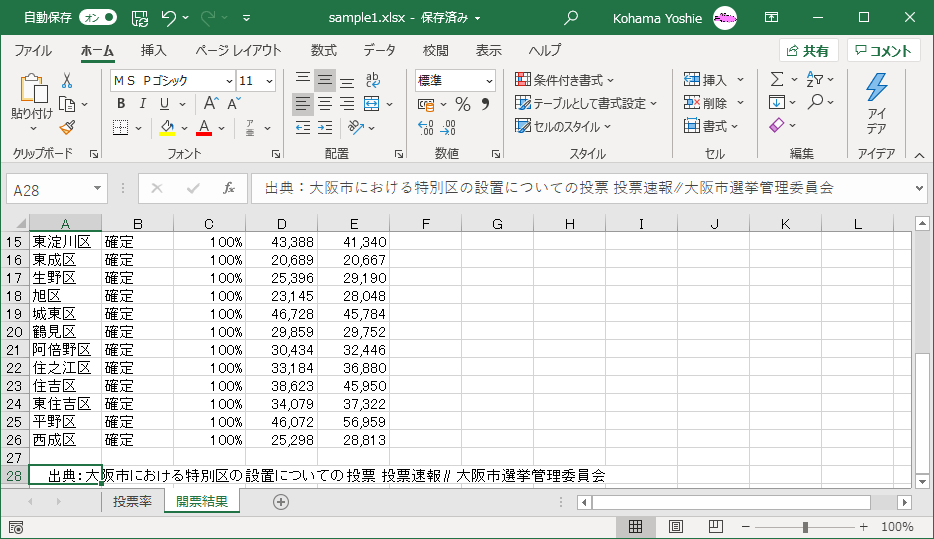Open font name dropdown MS Pゴシック
934x539 pixels.
click(x=229, y=80)
